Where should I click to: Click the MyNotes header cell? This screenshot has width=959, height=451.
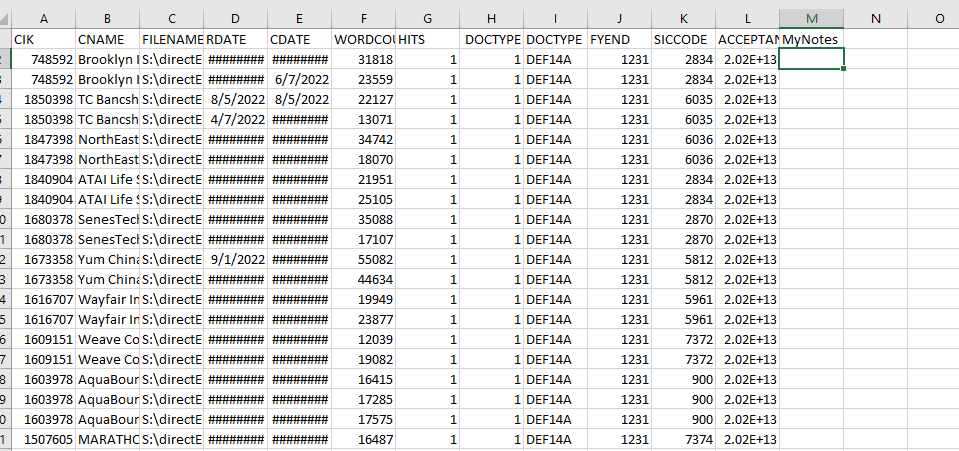click(811, 39)
